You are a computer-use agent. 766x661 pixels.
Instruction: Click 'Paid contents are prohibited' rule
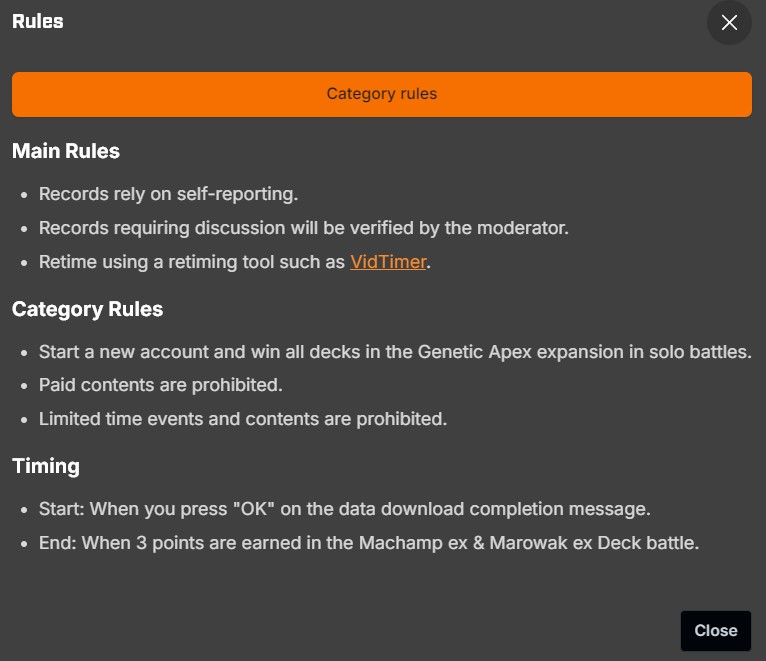tap(161, 385)
